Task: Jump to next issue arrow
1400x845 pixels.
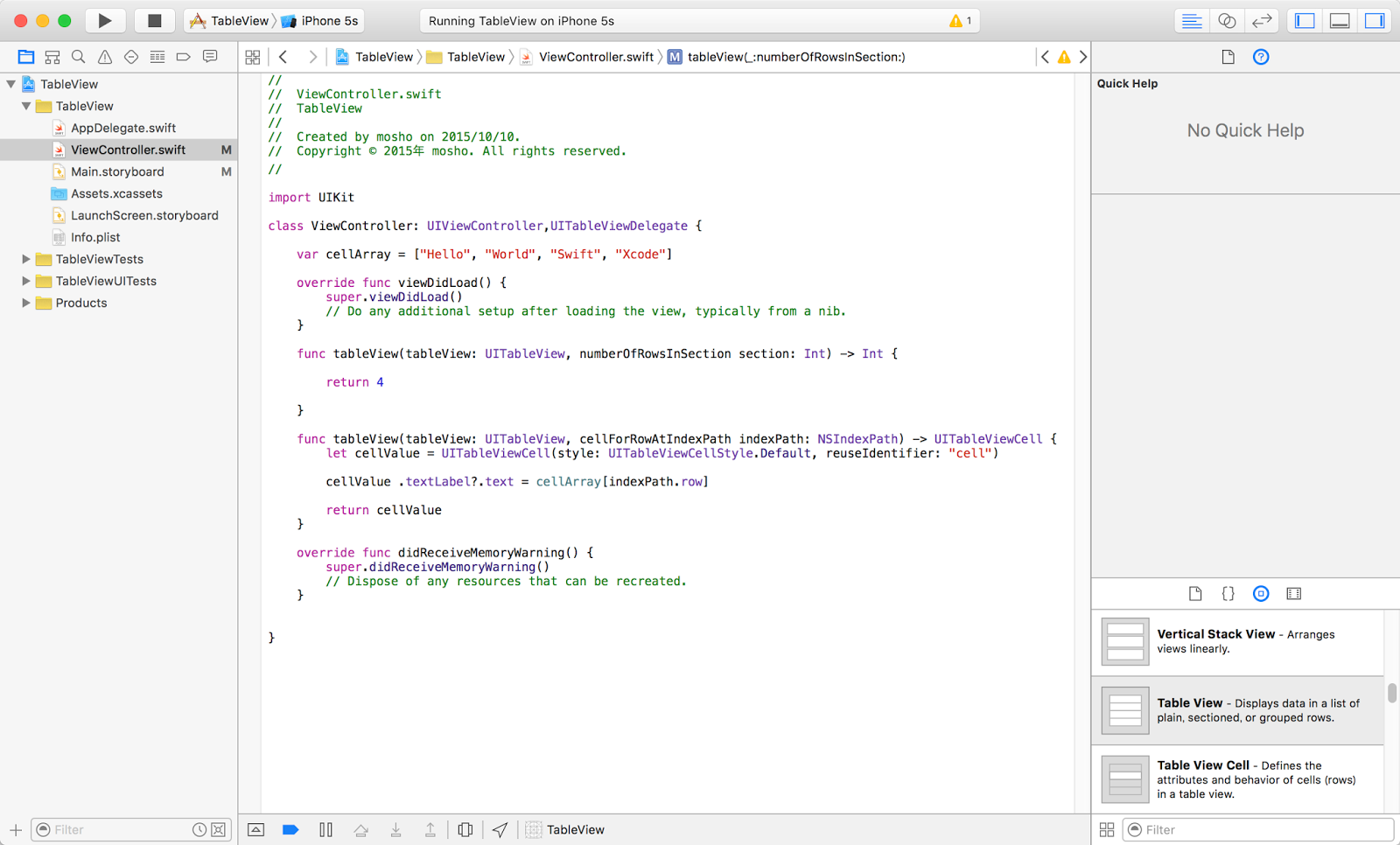Action: click(1083, 57)
